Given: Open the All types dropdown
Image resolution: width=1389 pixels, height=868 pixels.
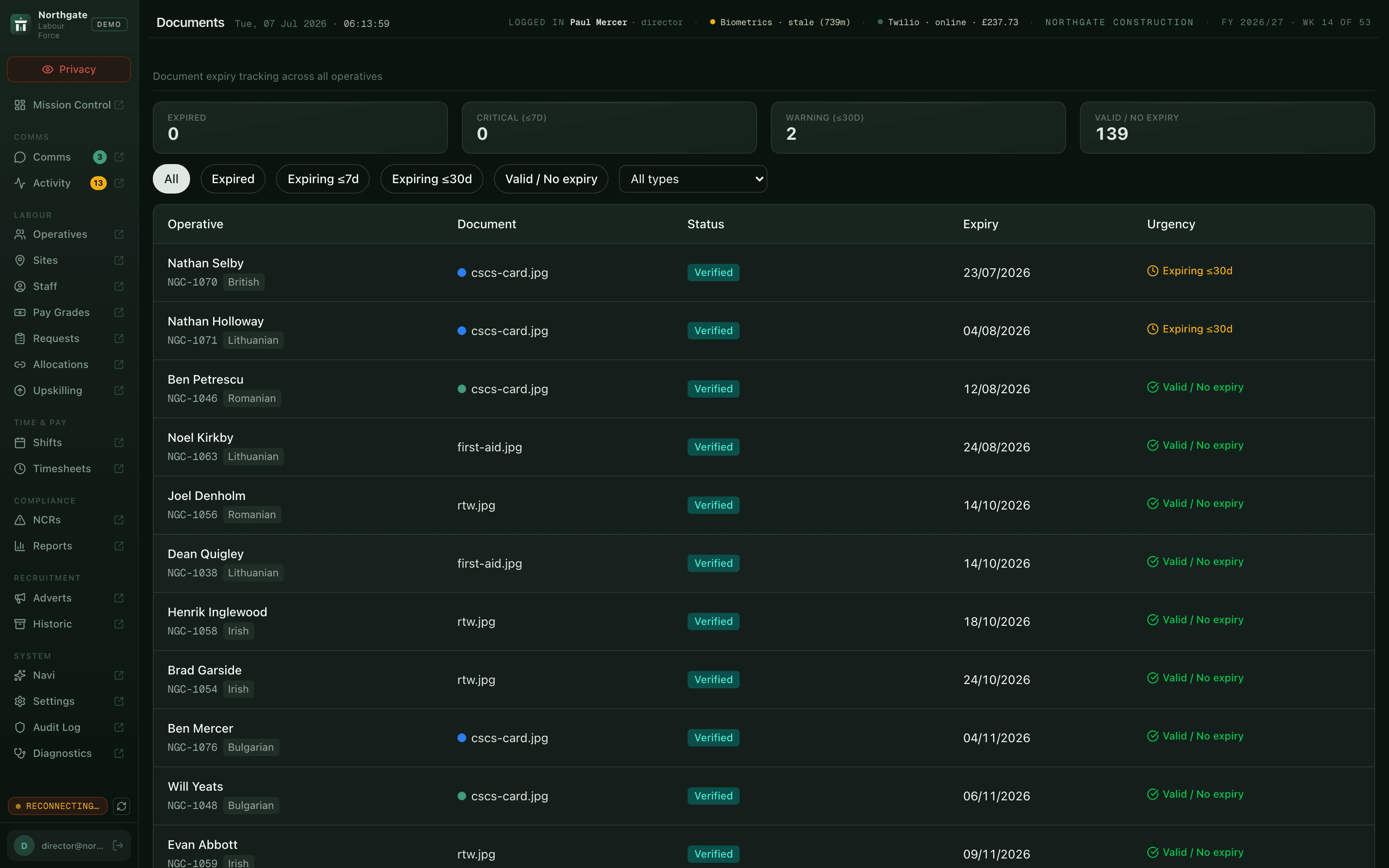Looking at the screenshot, I should coord(693,179).
